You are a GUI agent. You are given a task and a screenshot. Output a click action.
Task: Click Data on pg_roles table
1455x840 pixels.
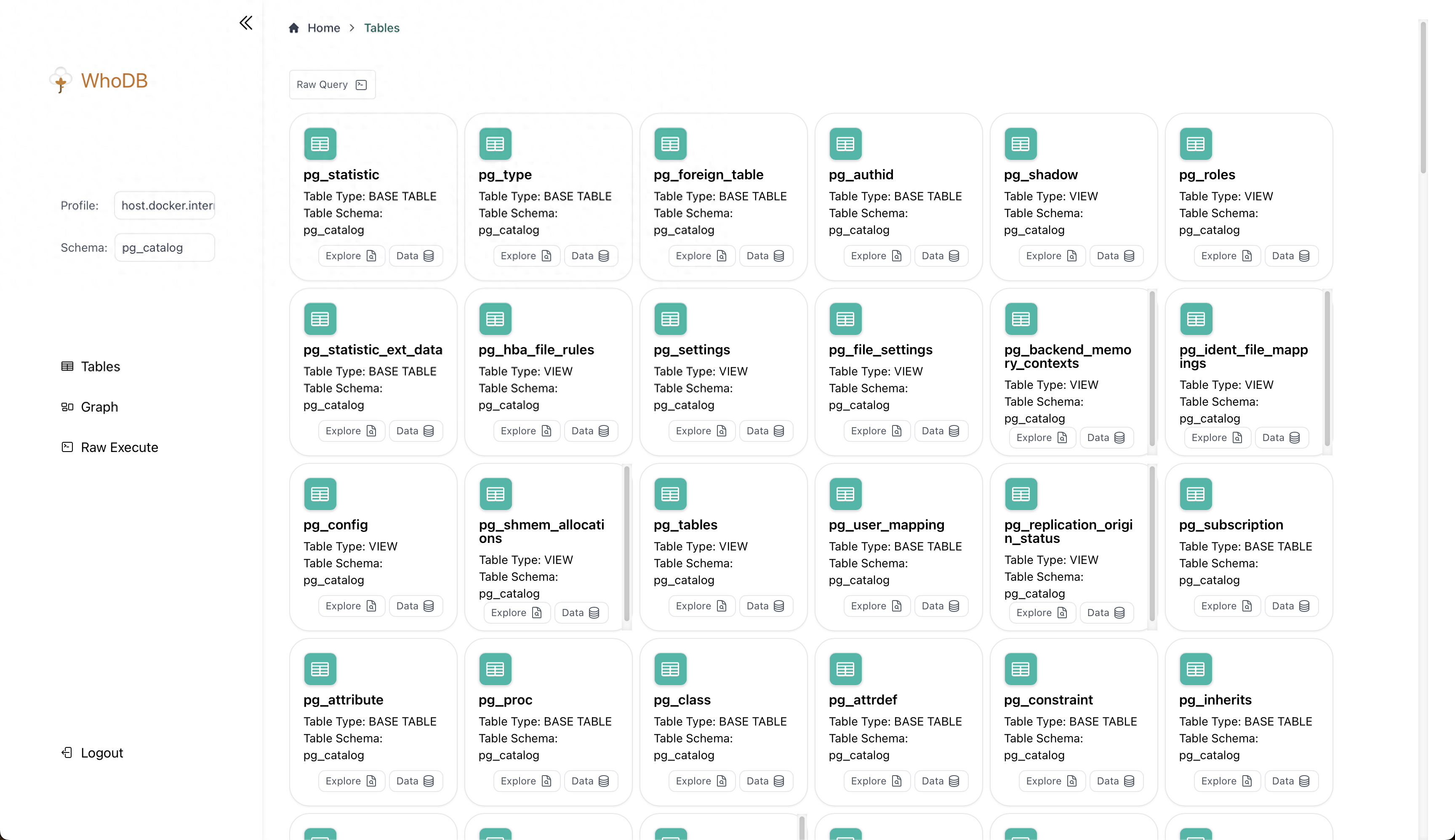click(x=1290, y=256)
